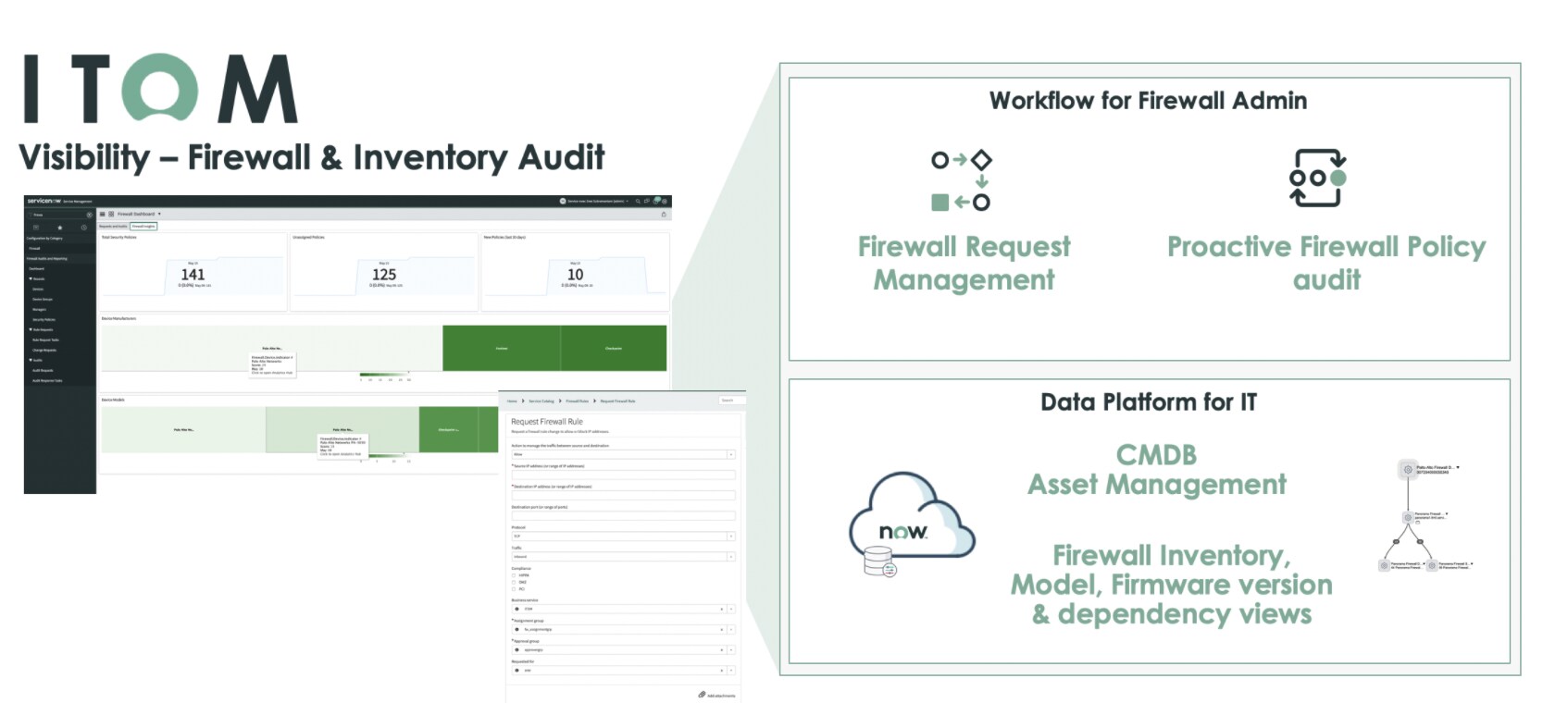Clear the Requested for value with X

[722, 670]
